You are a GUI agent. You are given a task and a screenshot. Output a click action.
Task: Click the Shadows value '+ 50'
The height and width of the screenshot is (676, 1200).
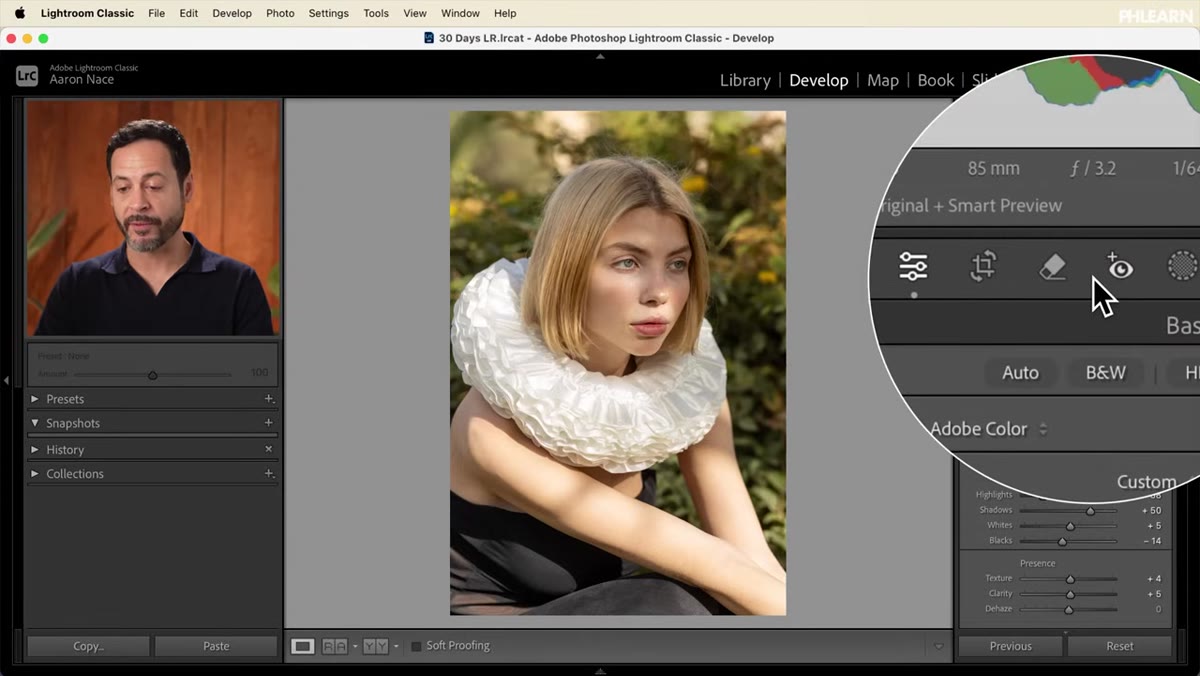(x=1150, y=511)
